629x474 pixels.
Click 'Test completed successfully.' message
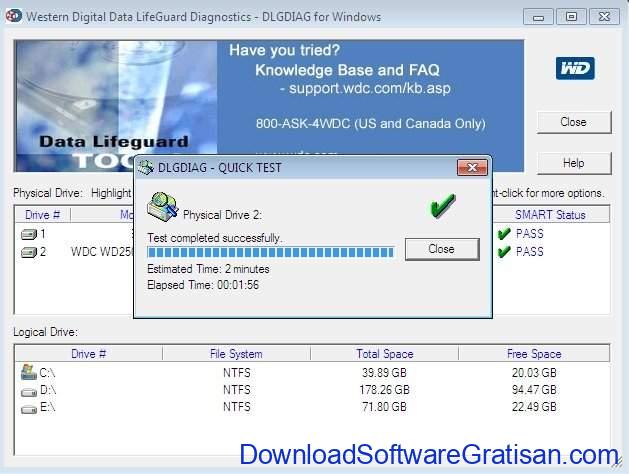click(x=215, y=238)
